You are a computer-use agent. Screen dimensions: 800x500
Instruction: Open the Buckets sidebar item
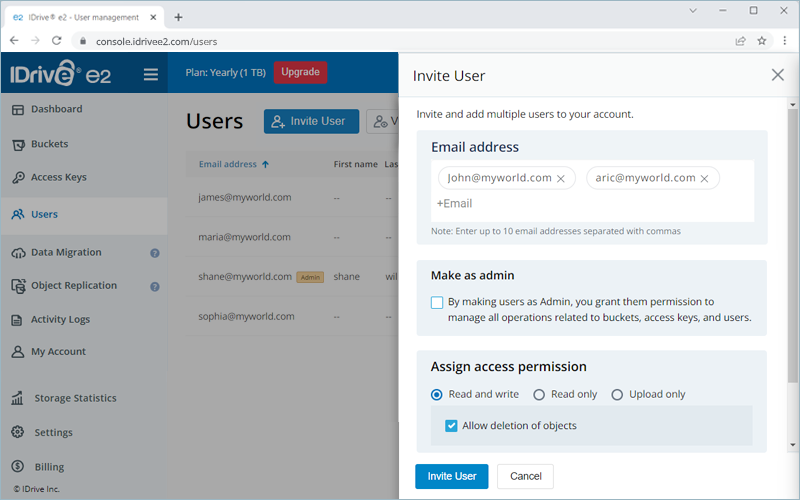pyautogui.click(x=49, y=144)
